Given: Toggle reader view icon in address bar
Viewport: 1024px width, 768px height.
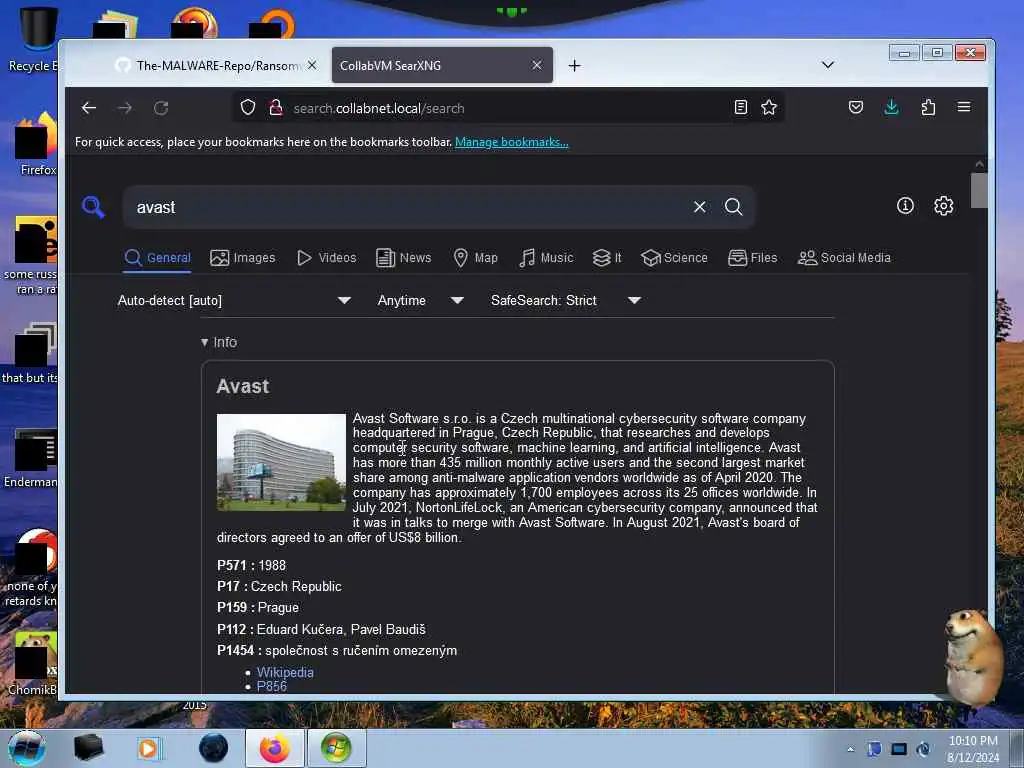Looking at the screenshot, I should (741, 107).
